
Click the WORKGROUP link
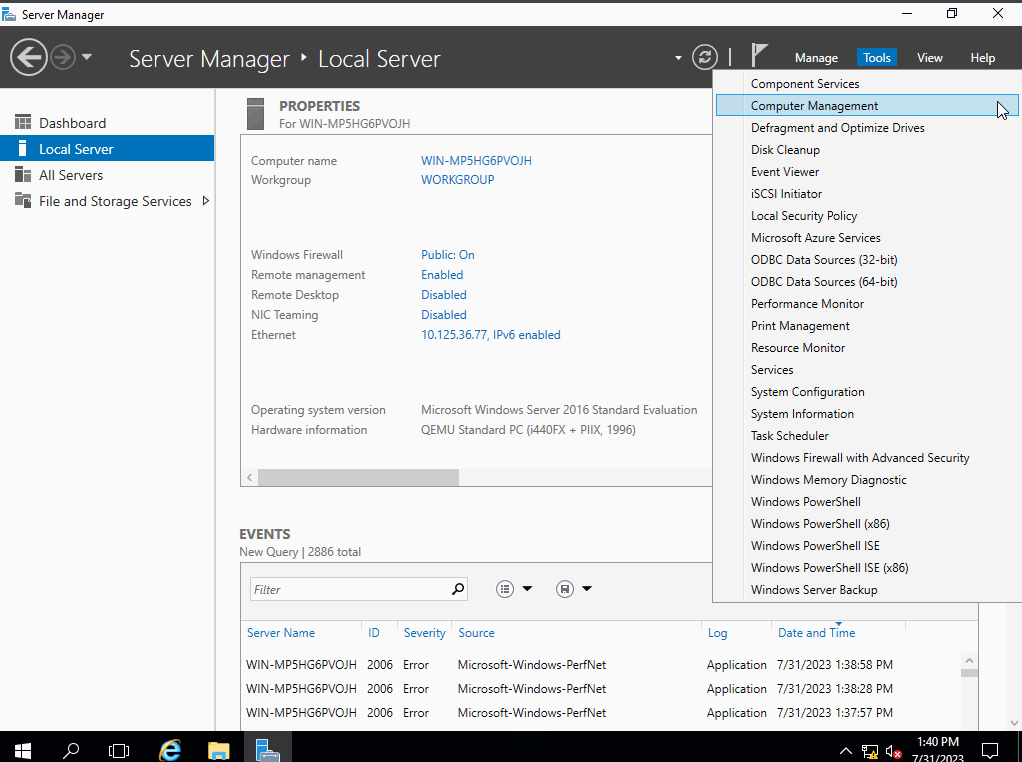458,179
